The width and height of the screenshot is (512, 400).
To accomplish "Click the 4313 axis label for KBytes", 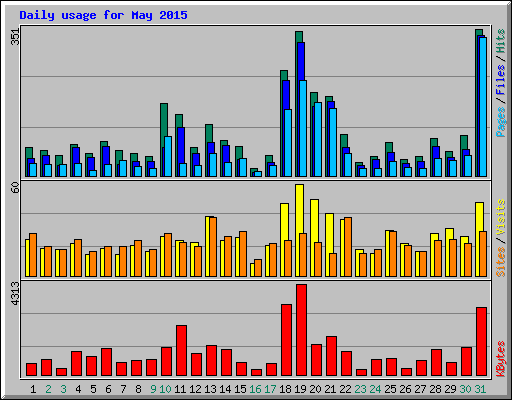I will 15,294.
